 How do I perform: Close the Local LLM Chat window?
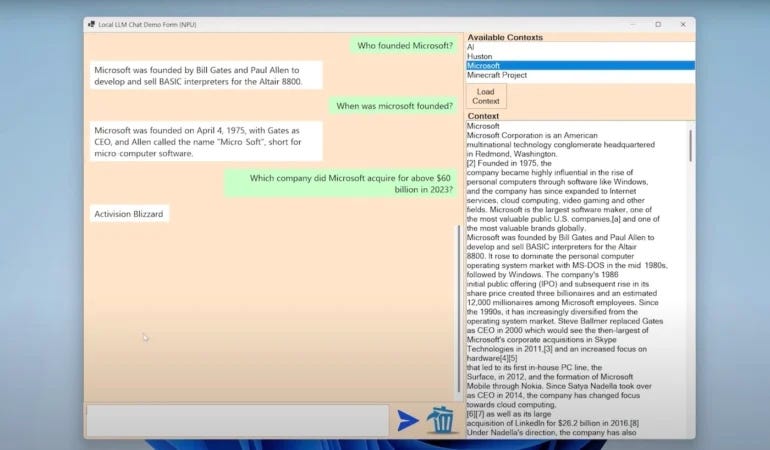(683, 24)
